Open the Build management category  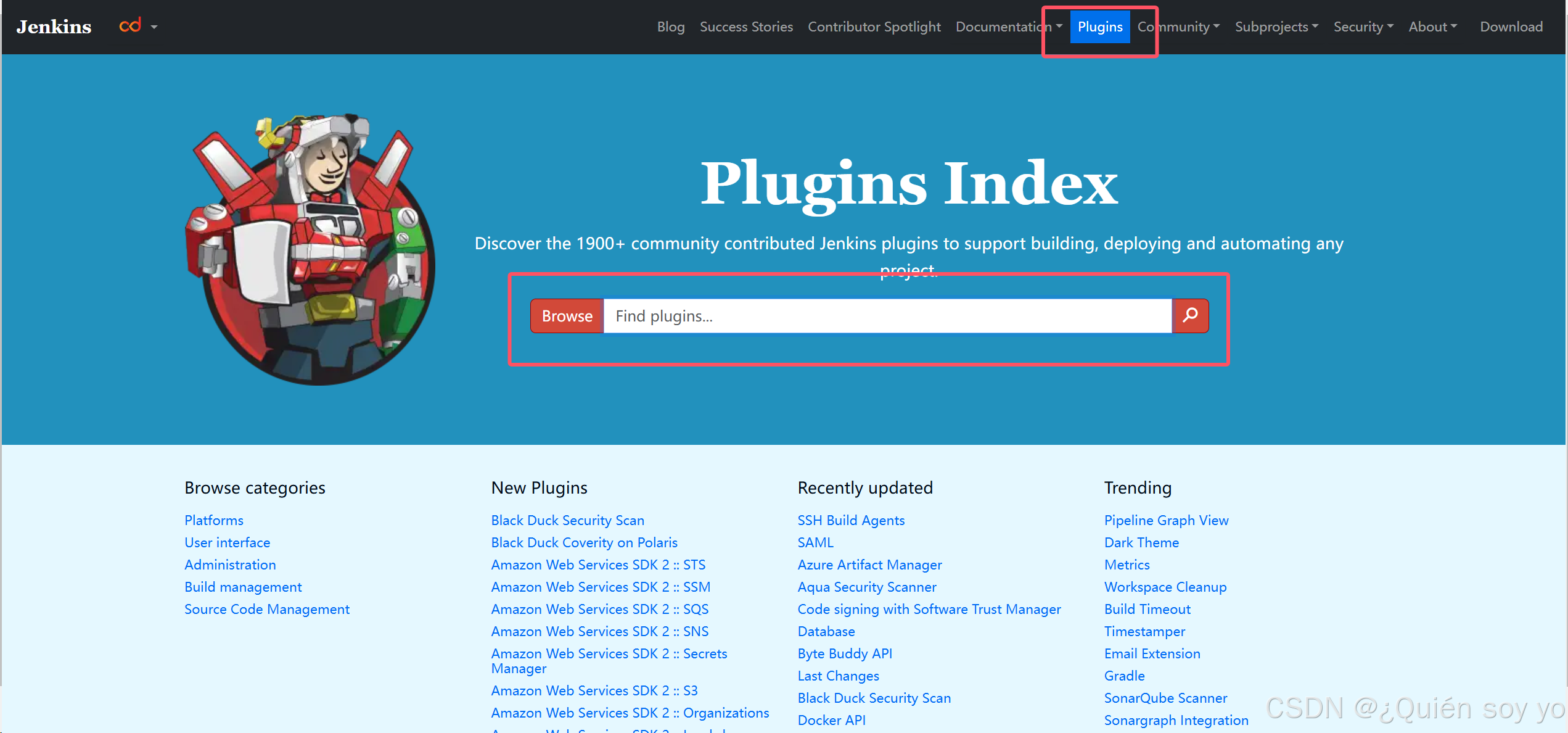click(243, 587)
